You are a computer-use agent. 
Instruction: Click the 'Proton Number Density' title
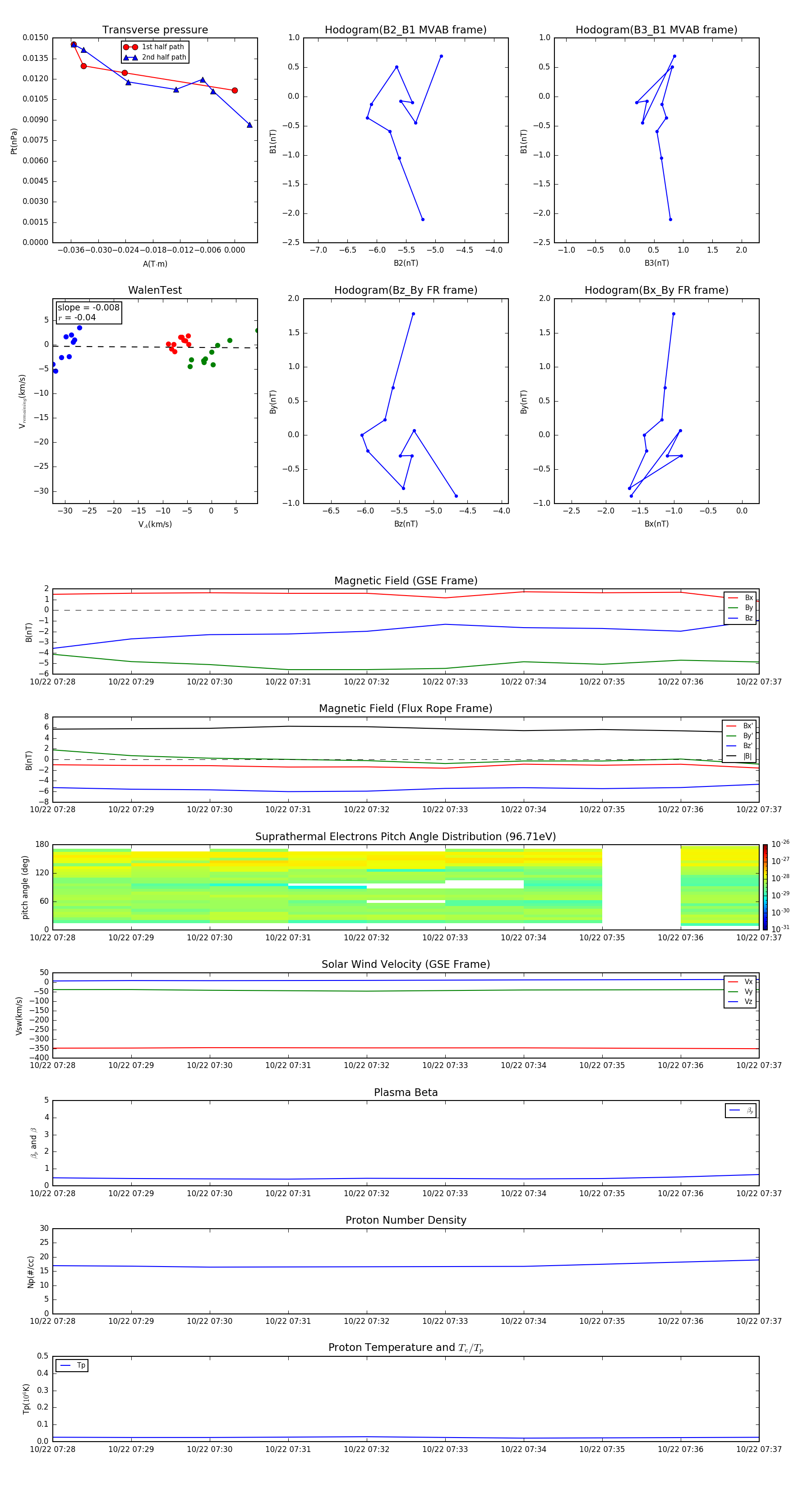pyautogui.click(x=406, y=1220)
